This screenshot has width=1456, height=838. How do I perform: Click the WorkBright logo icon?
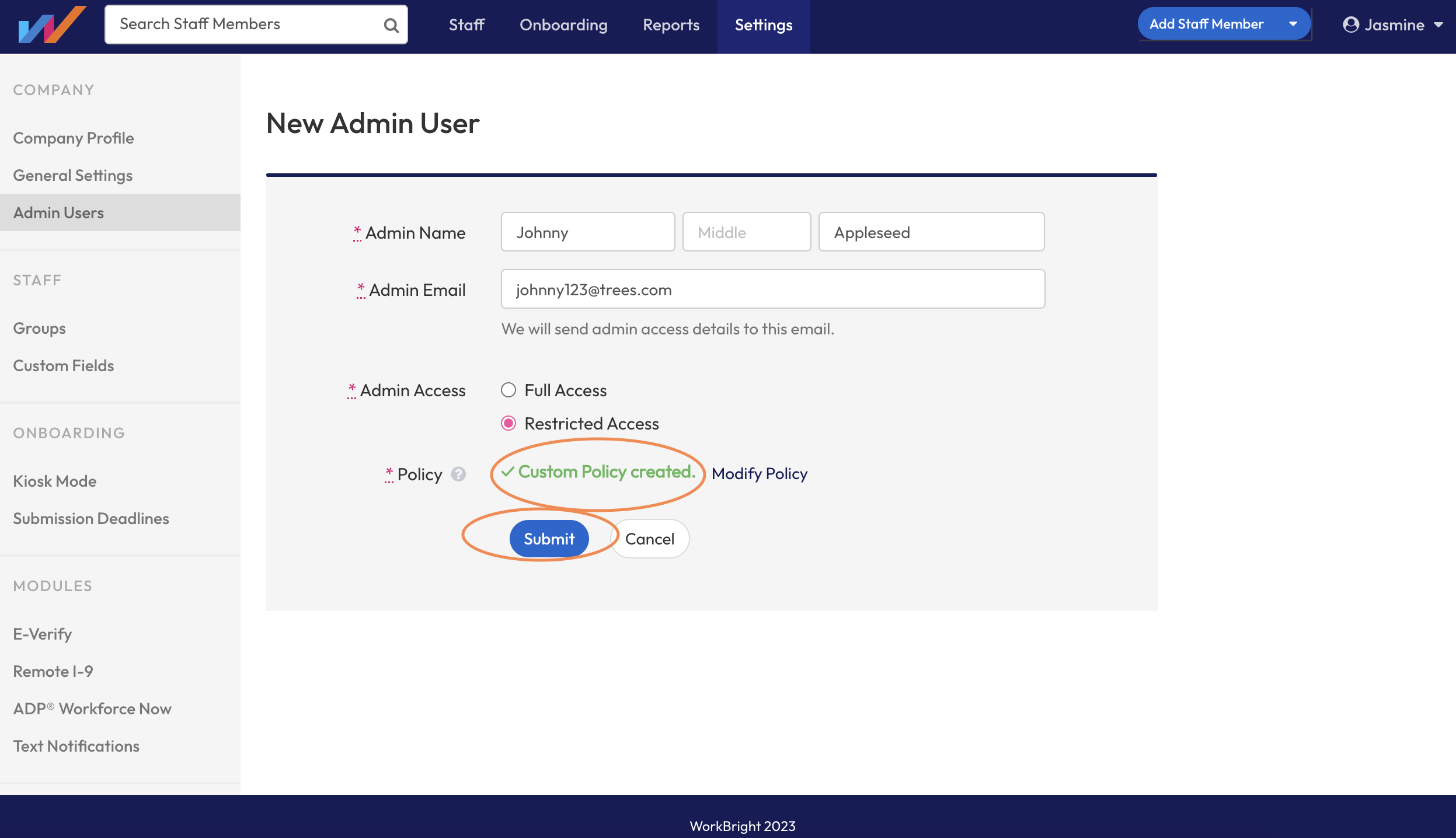coord(51,26)
